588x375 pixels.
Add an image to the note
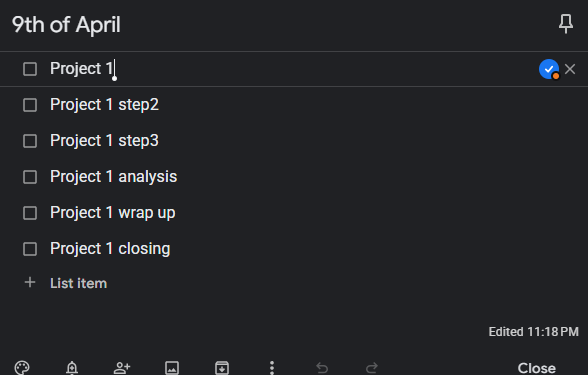click(x=172, y=368)
